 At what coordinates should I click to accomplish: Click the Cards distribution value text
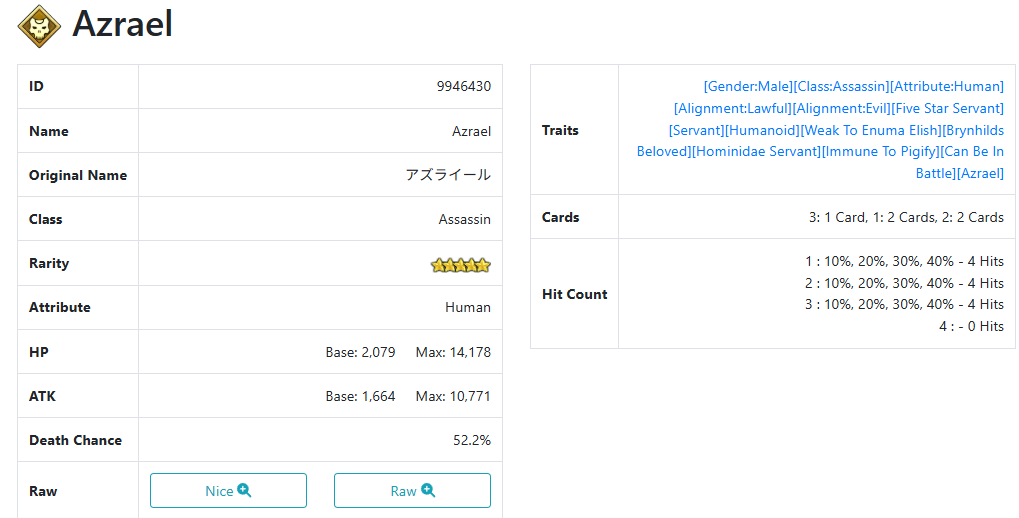tap(907, 218)
